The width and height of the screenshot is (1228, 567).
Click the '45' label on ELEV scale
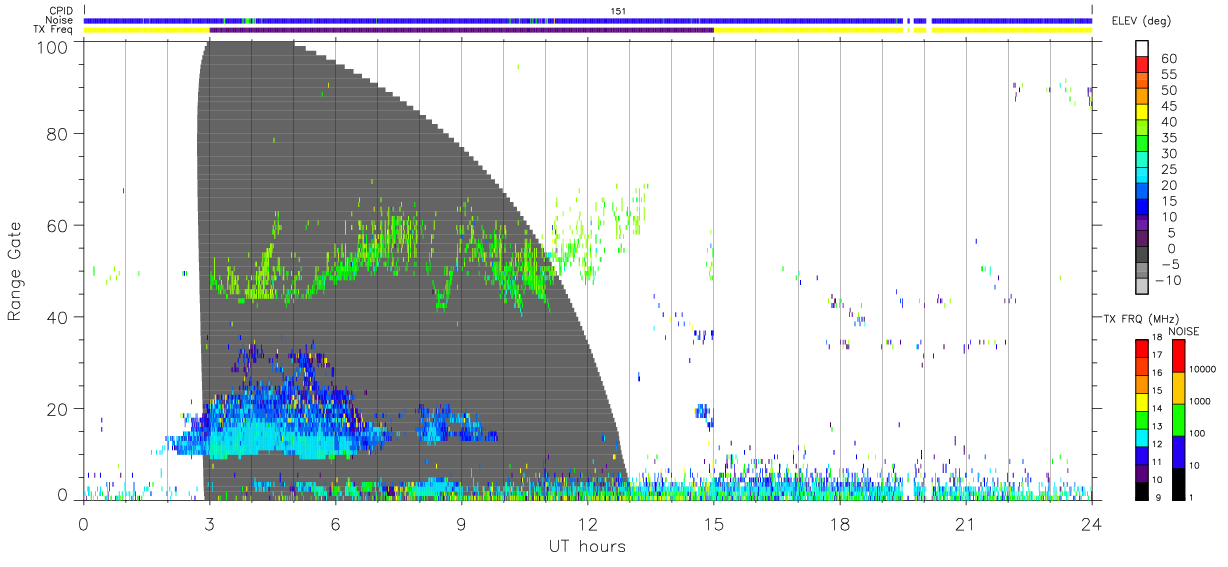click(x=1167, y=106)
